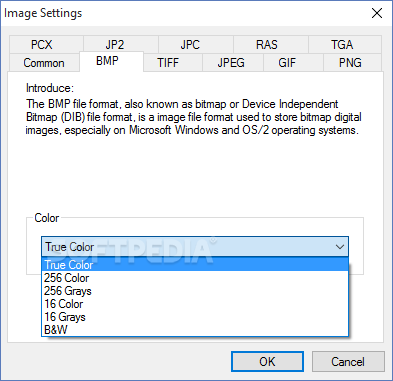Switch to the PCX tab

pos(46,44)
